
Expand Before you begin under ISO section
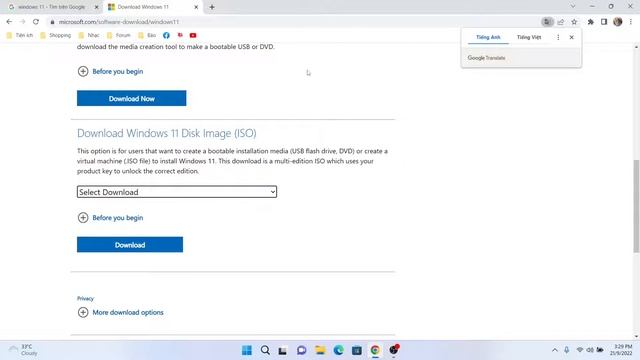110,218
